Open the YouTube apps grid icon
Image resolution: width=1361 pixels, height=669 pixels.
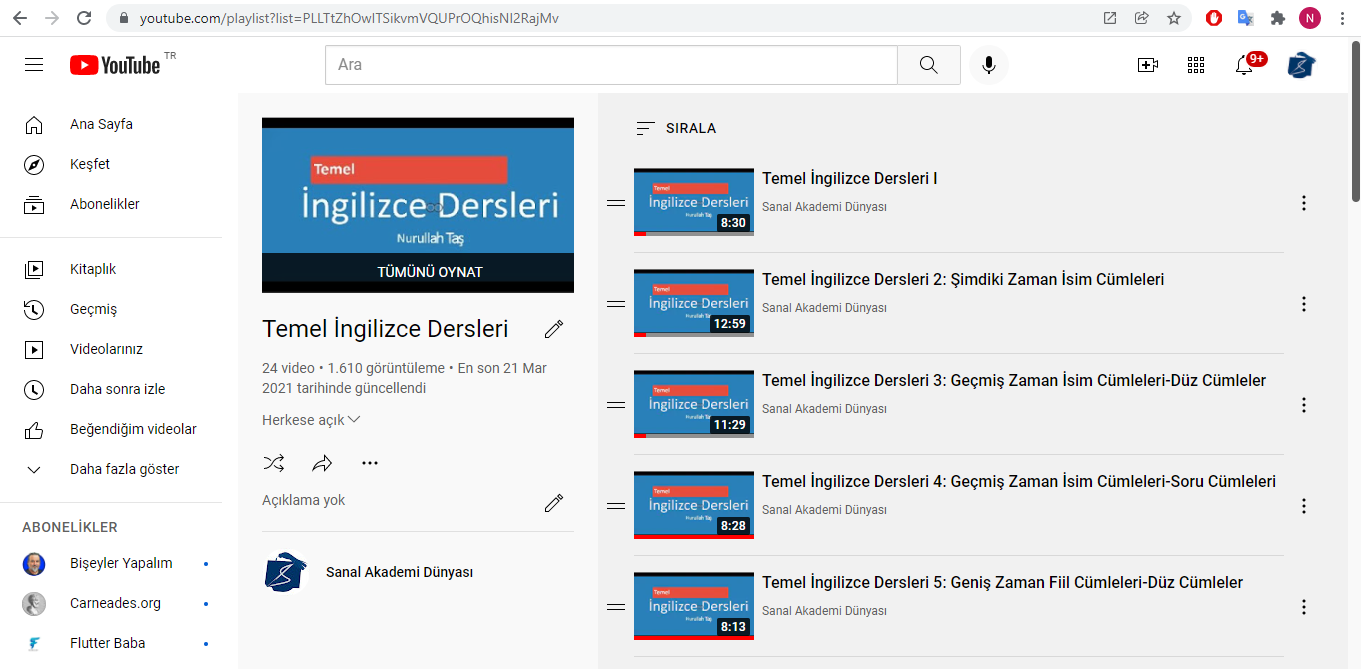(1196, 65)
